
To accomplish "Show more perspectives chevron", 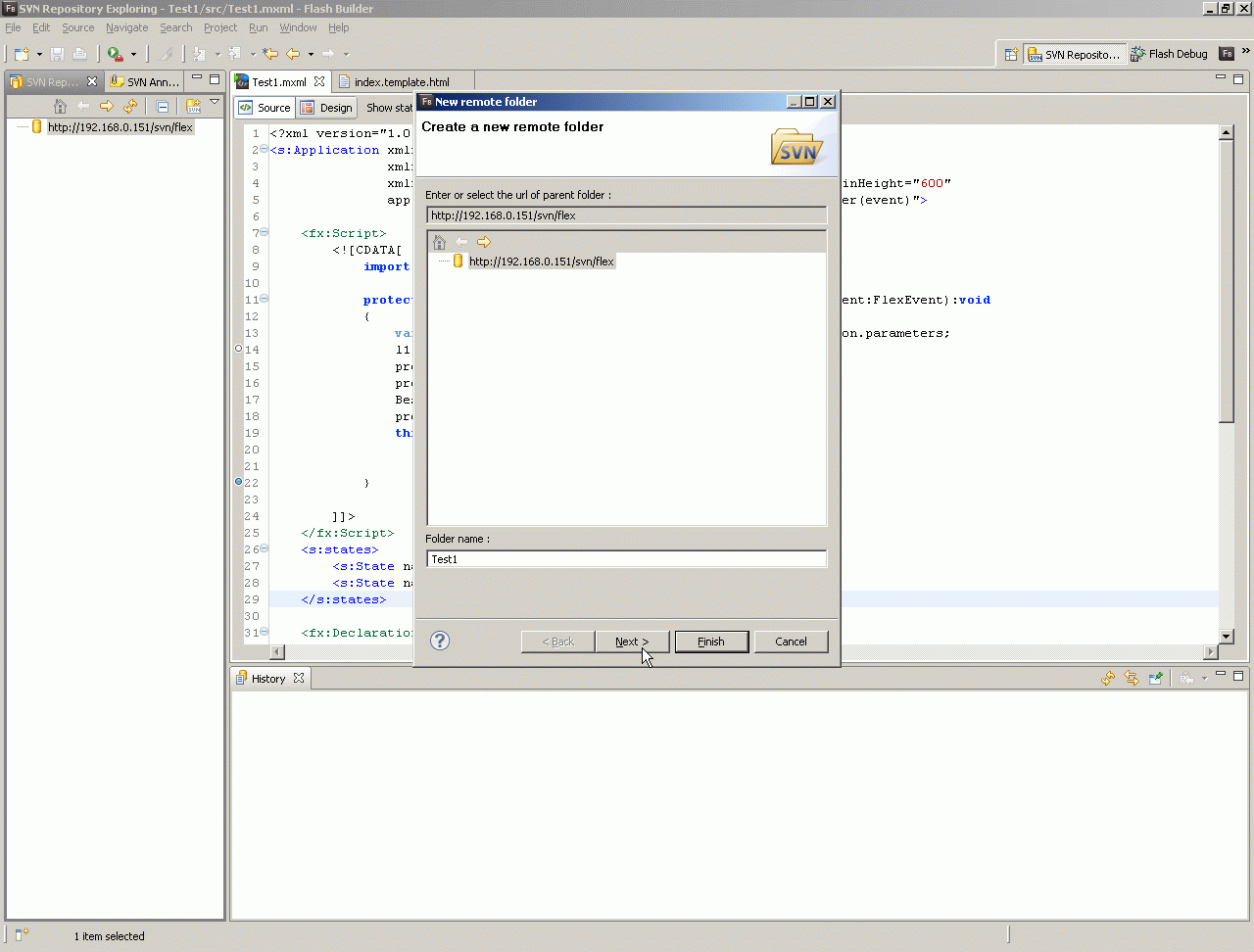I will (1246, 51).
